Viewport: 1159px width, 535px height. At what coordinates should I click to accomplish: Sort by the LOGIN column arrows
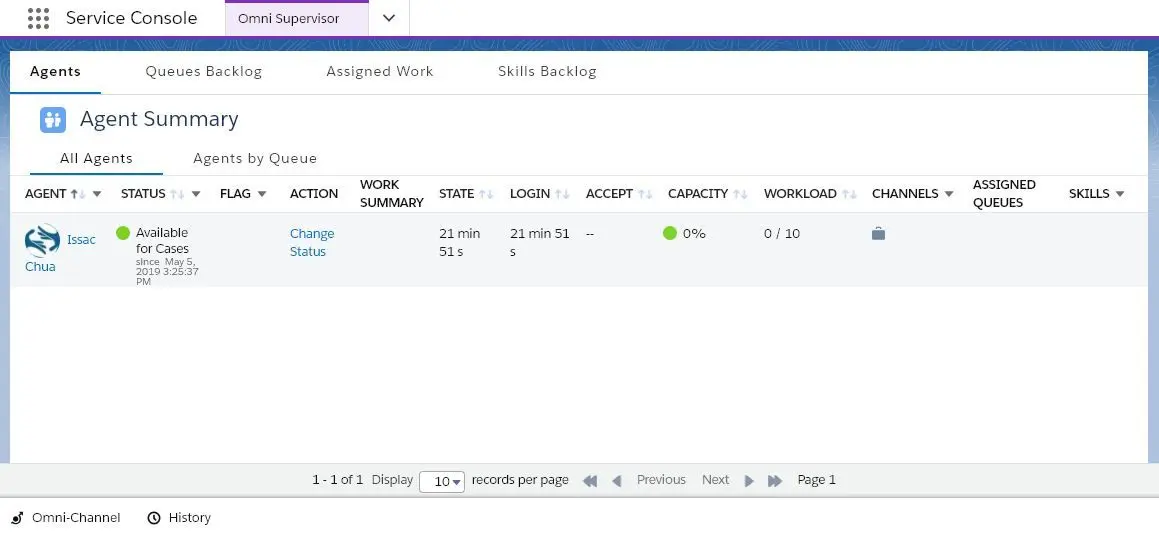(x=562, y=194)
